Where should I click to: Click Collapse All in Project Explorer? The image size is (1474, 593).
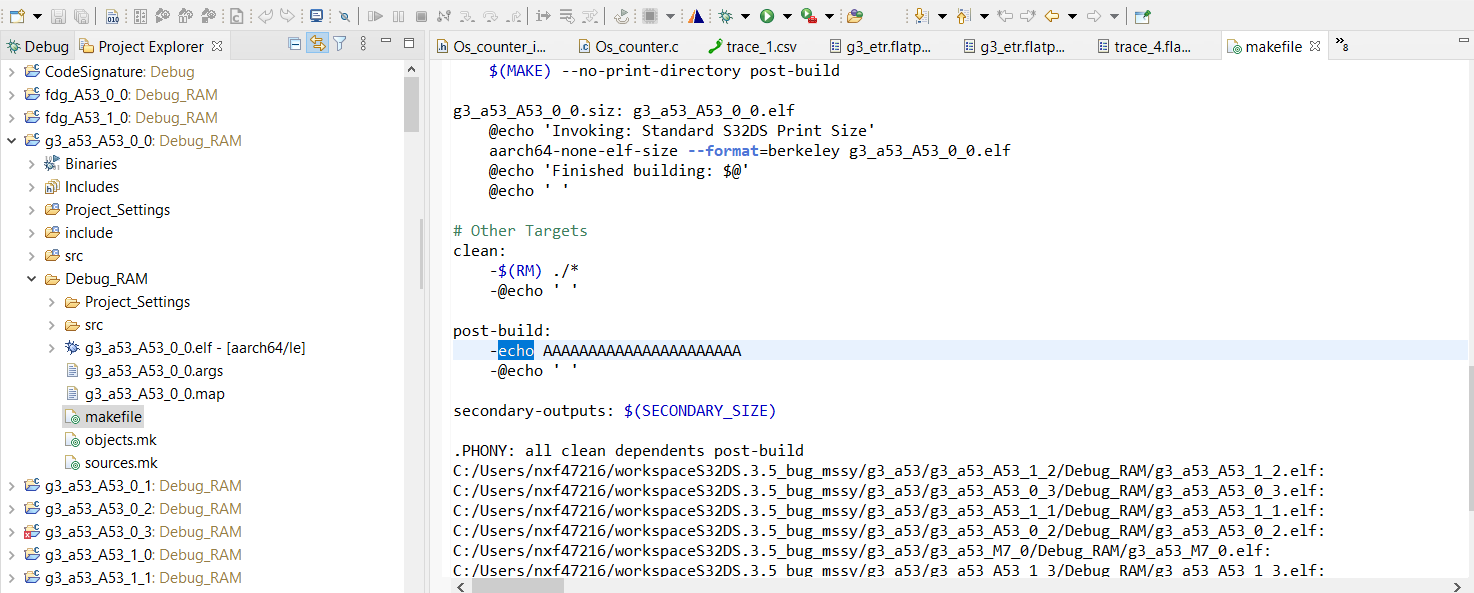pos(294,43)
